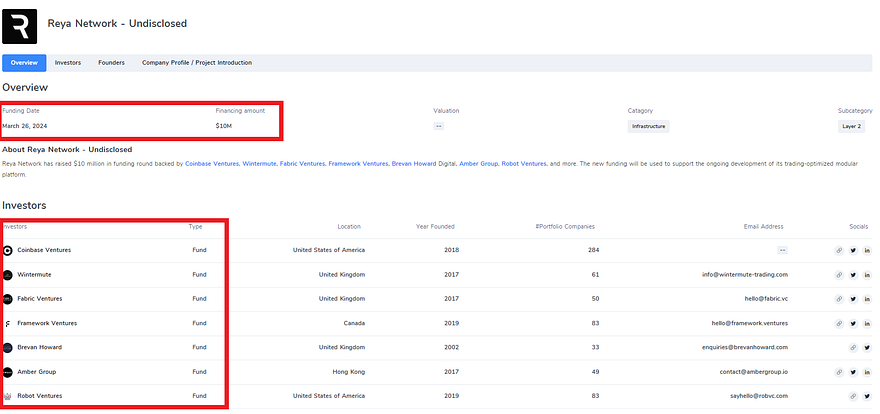Click Hong Kong location cell
880x414 pixels.
(349, 372)
